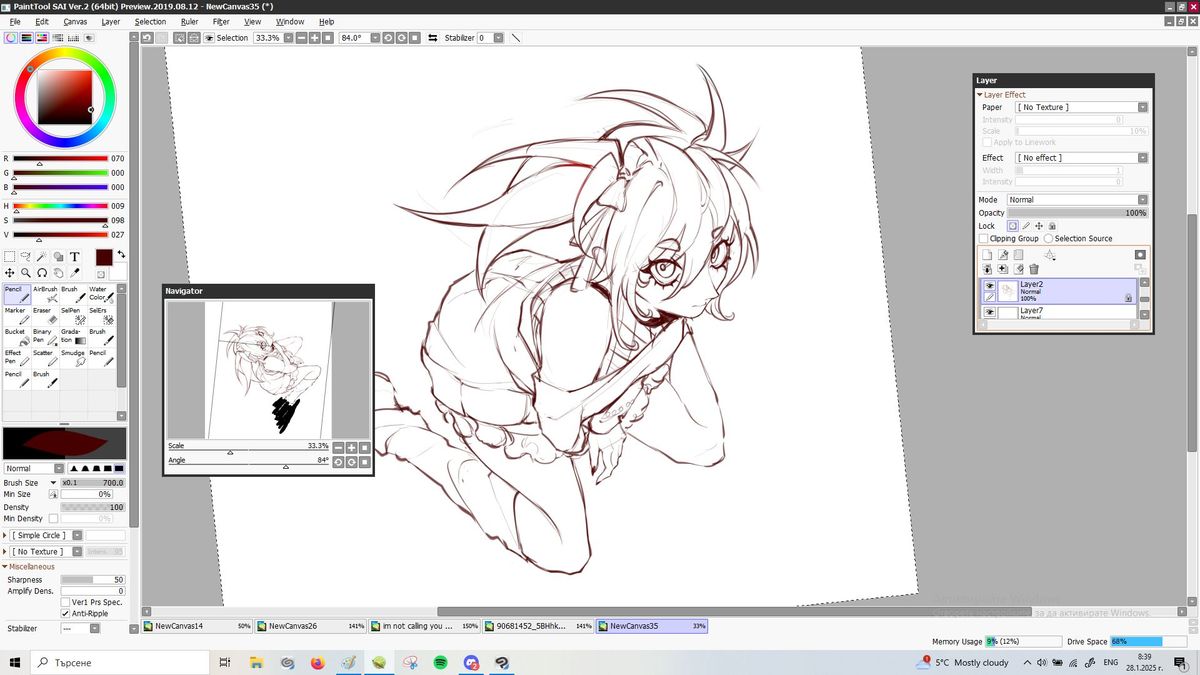Select the Eraser tool
This screenshot has width=1200, height=675.
coord(45,315)
